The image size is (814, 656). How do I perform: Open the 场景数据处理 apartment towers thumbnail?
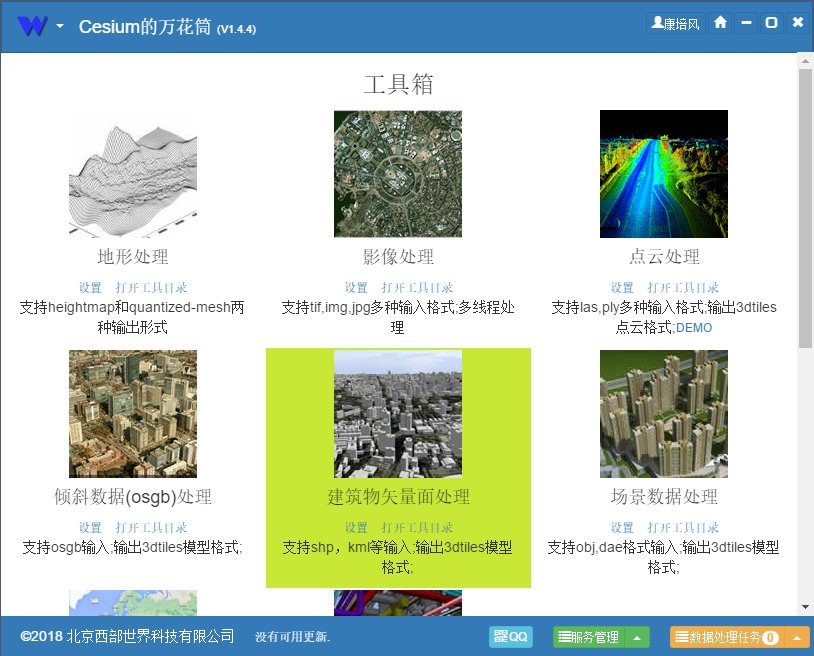tap(663, 414)
